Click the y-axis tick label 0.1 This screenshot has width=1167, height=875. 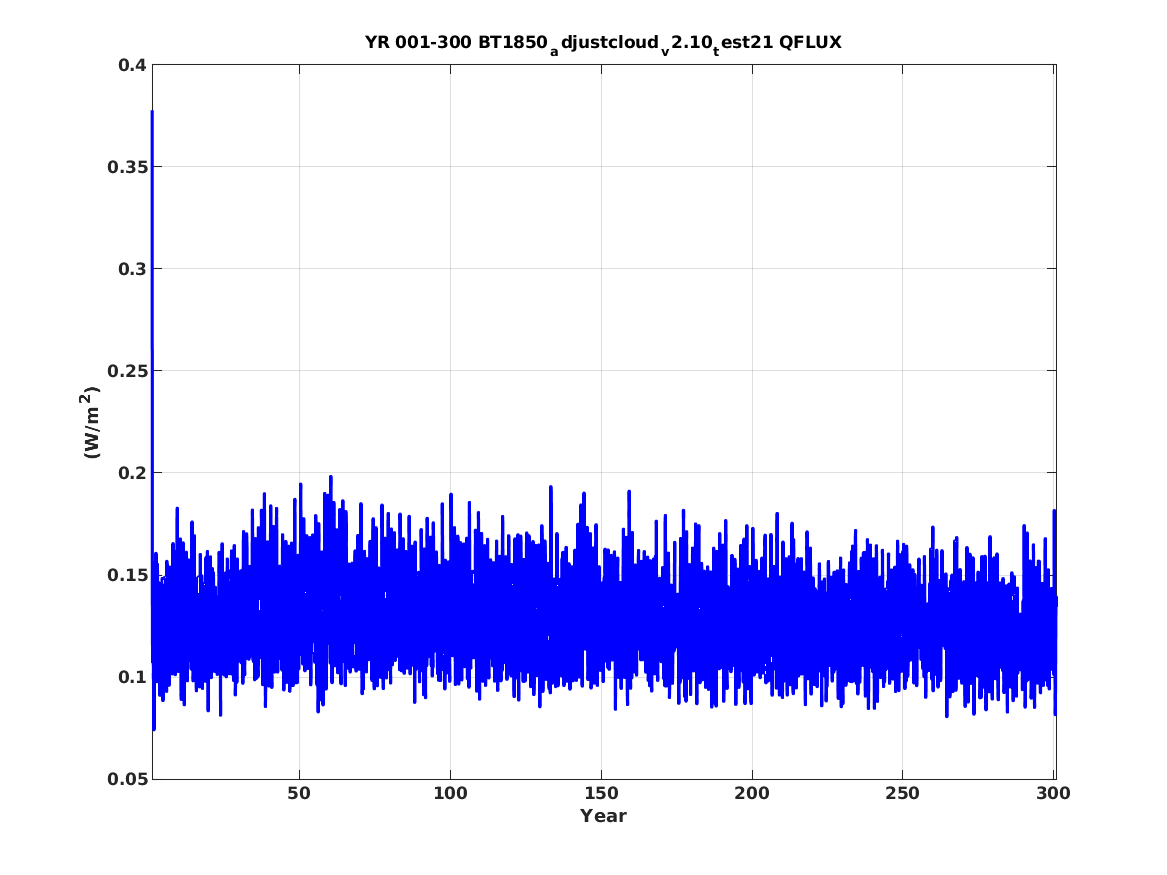[132, 677]
